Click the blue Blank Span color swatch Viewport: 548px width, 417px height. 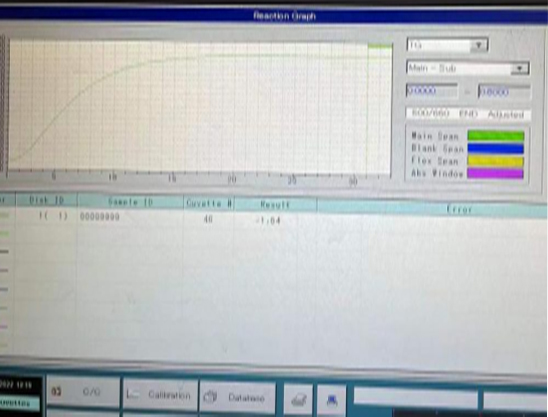tap(496, 149)
